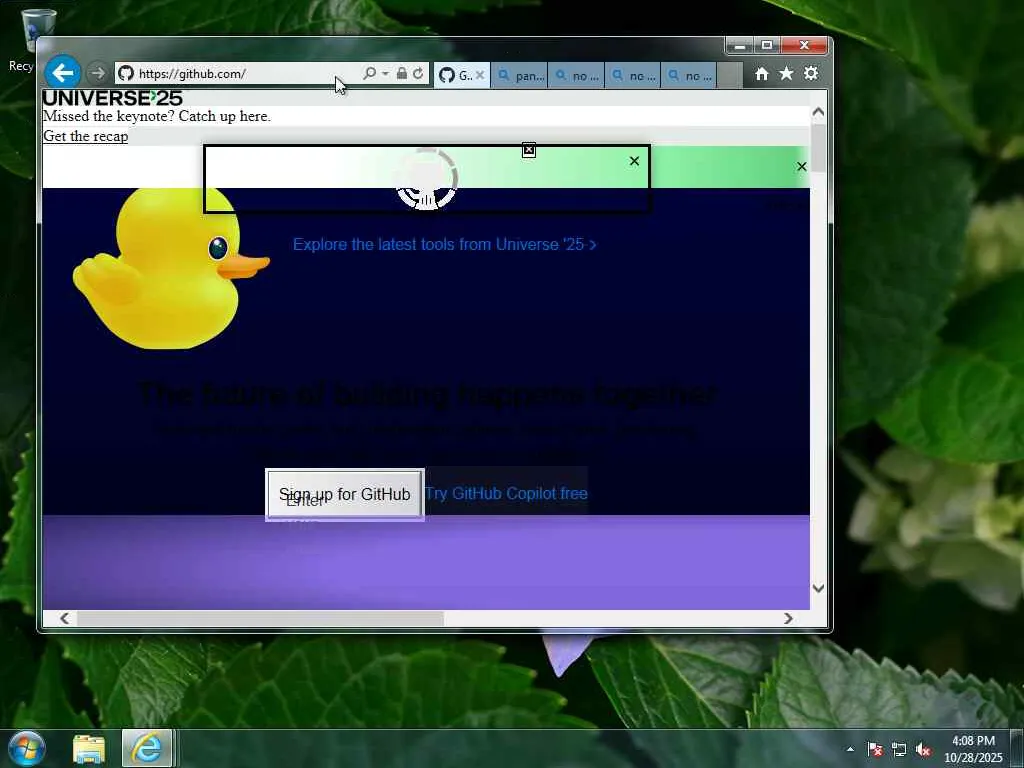Image resolution: width=1024 pixels, height=768 pixels.
Task: Click the vertical scrollbar up arrow
Action: 818,112
